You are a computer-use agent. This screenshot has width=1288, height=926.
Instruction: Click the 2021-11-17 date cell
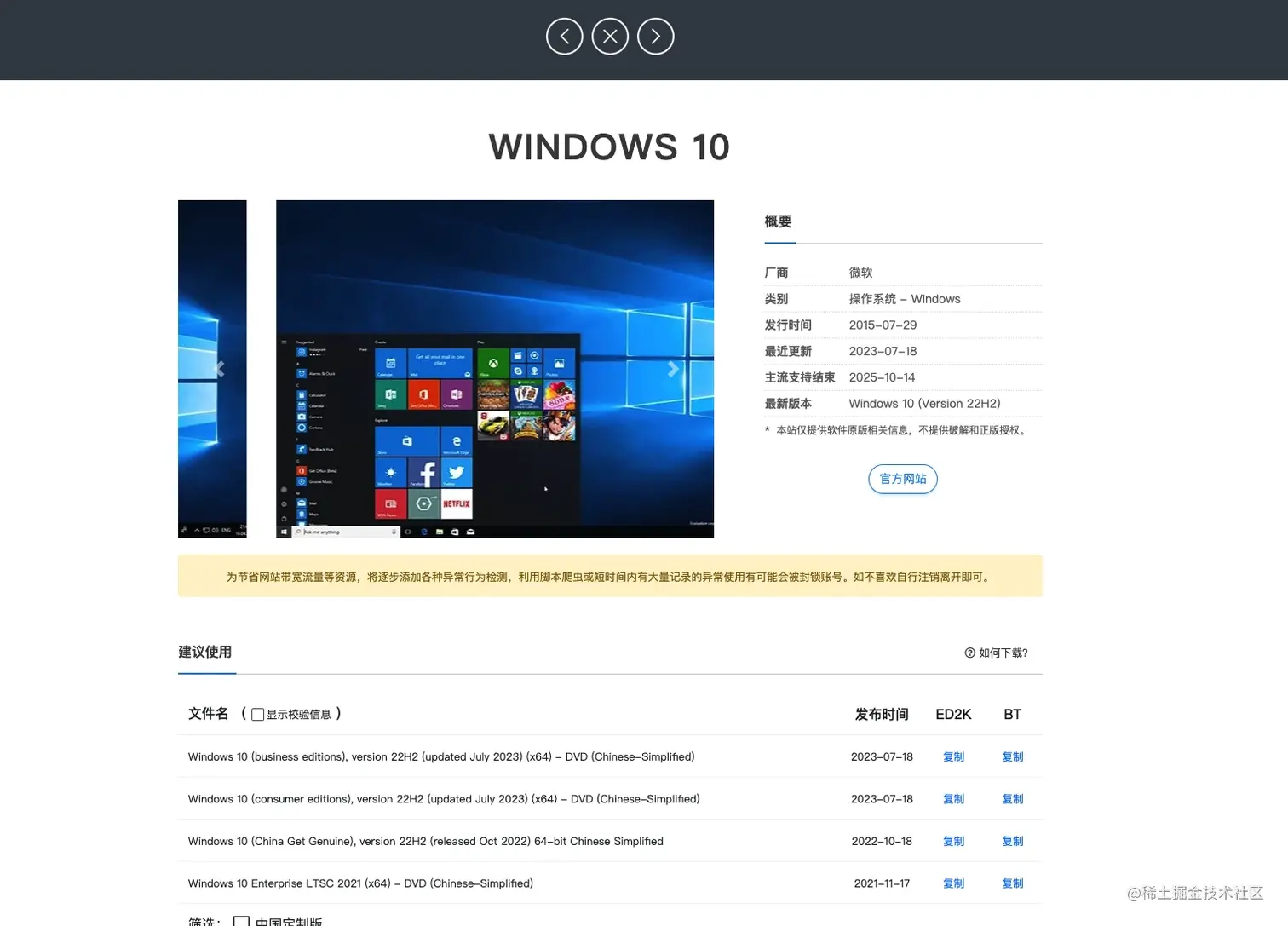tap(882, 883)
